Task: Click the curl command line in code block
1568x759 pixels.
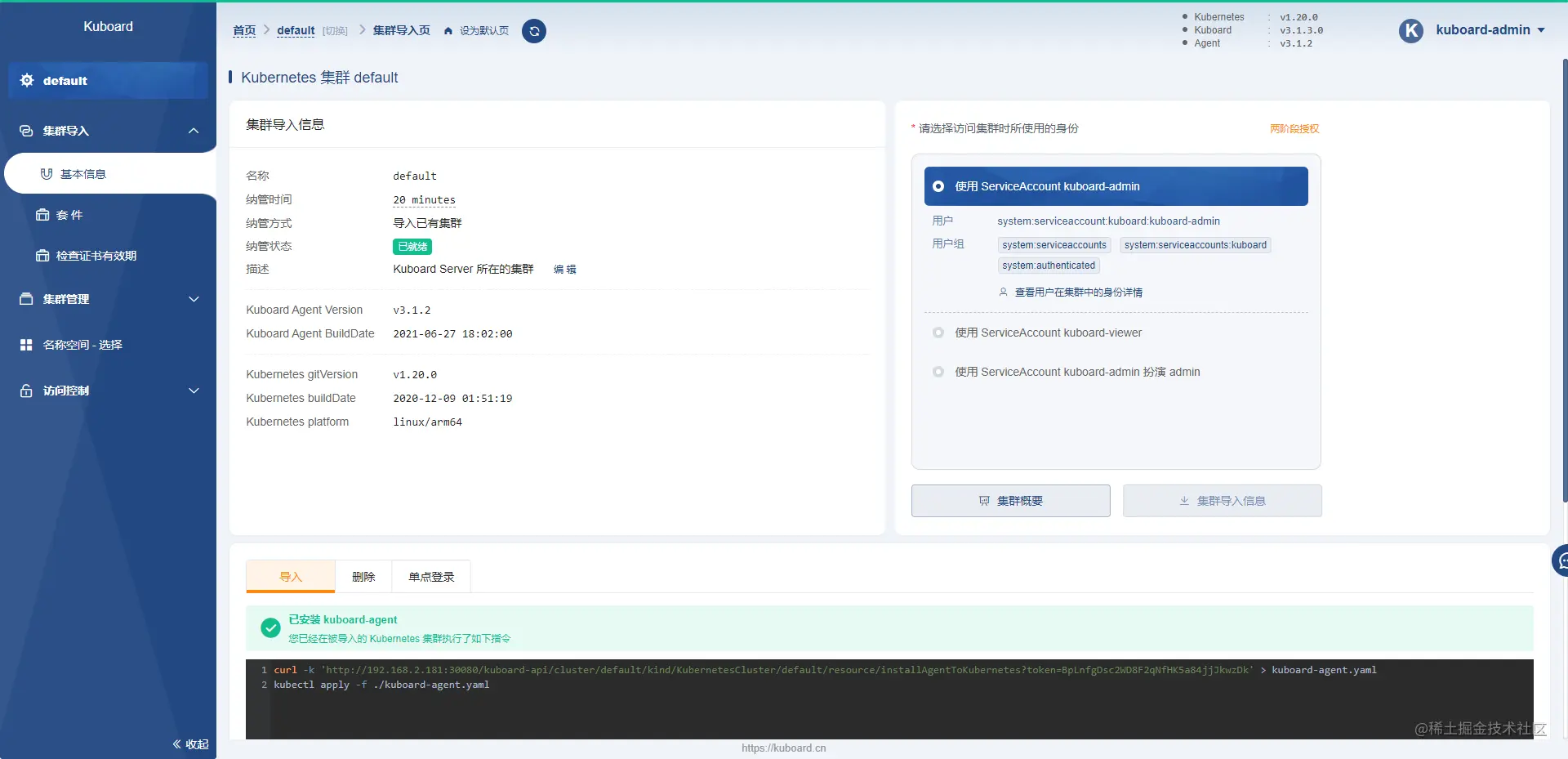Action: (x=825, y=670)
